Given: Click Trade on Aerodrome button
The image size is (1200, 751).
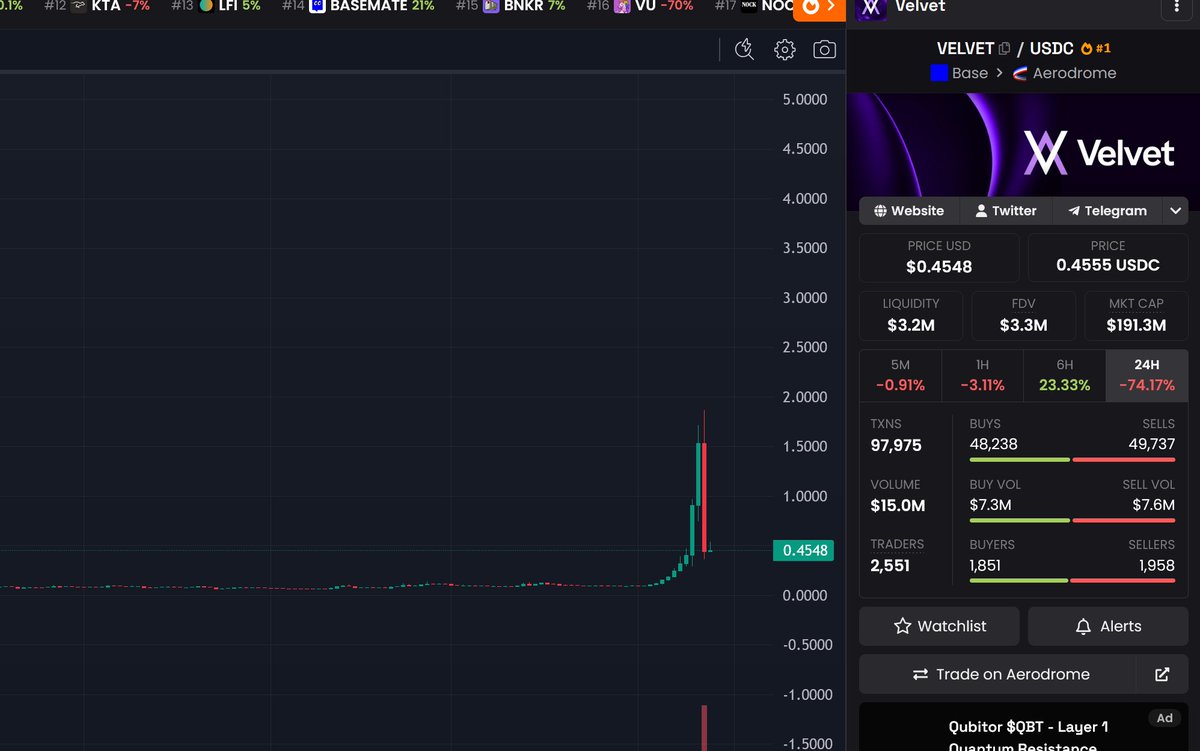Looking at the screenshot, I should [997, 674].
